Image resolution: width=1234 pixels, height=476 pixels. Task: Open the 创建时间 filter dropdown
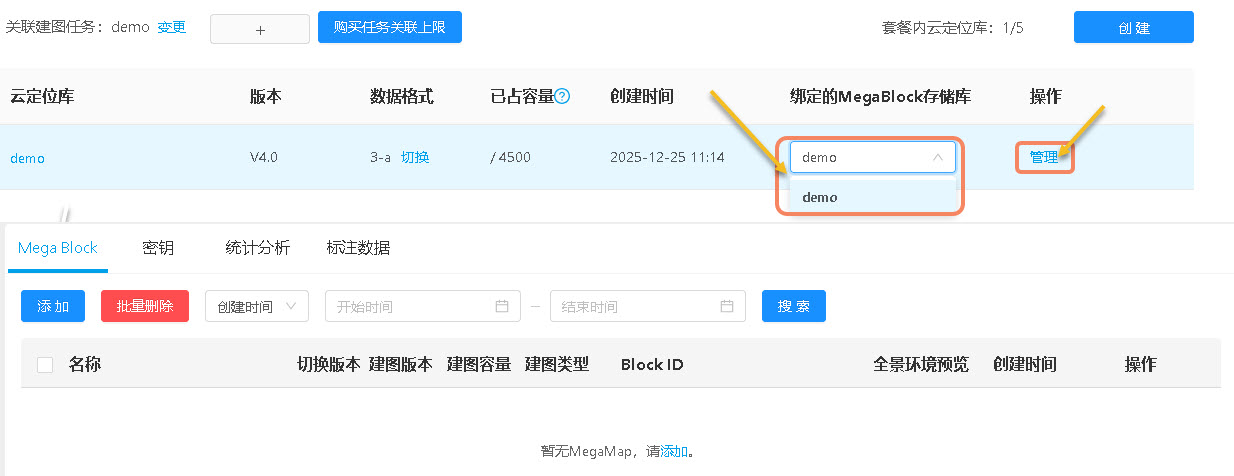tap(257, 306)
